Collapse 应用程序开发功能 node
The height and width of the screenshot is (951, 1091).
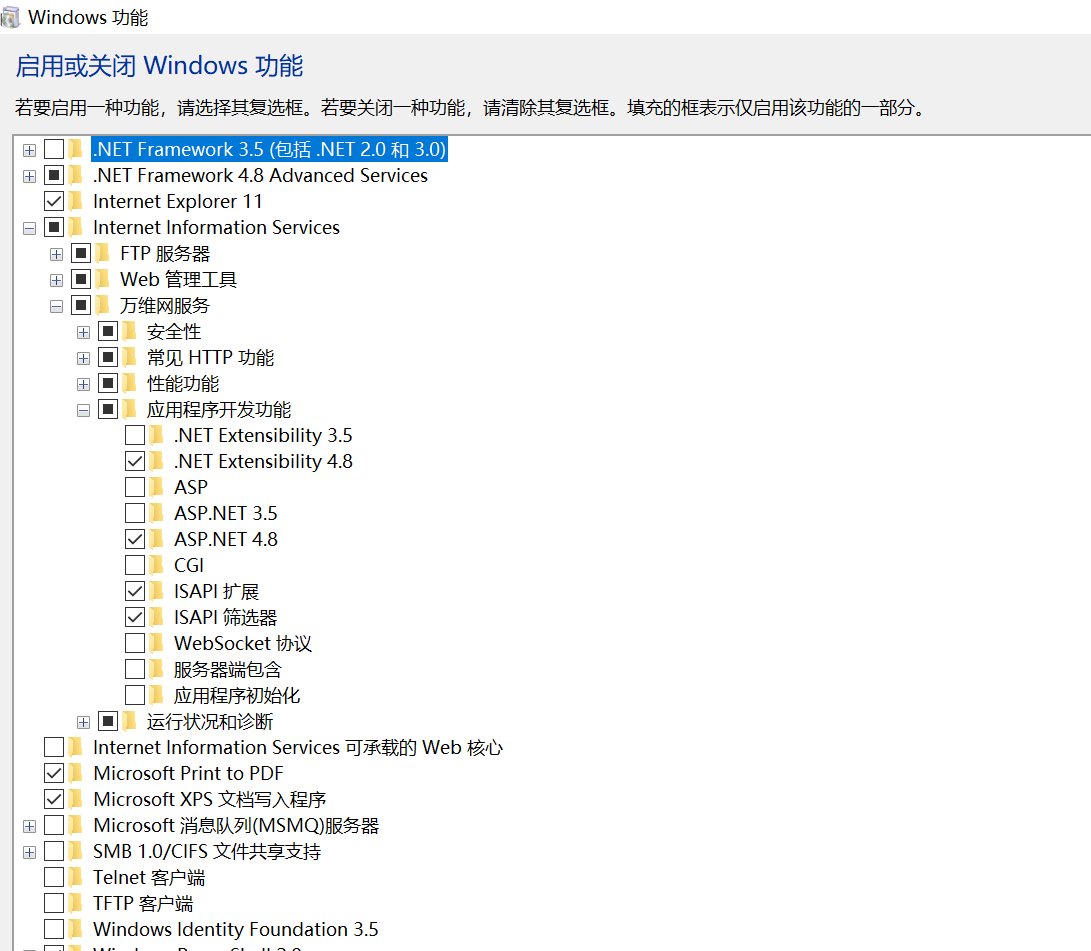pyautogui.click(x=83, y=410)
